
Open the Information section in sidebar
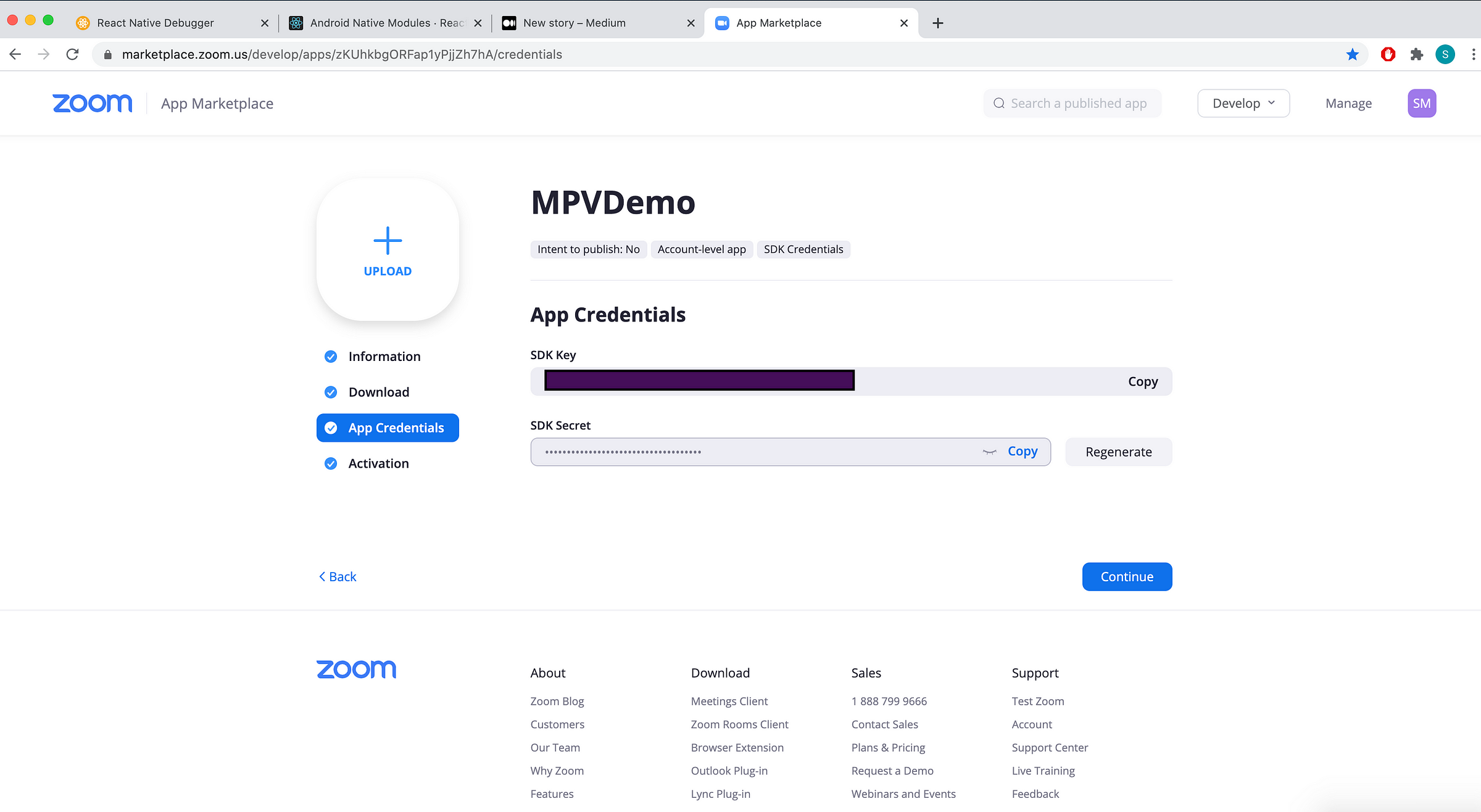(384, 357)
